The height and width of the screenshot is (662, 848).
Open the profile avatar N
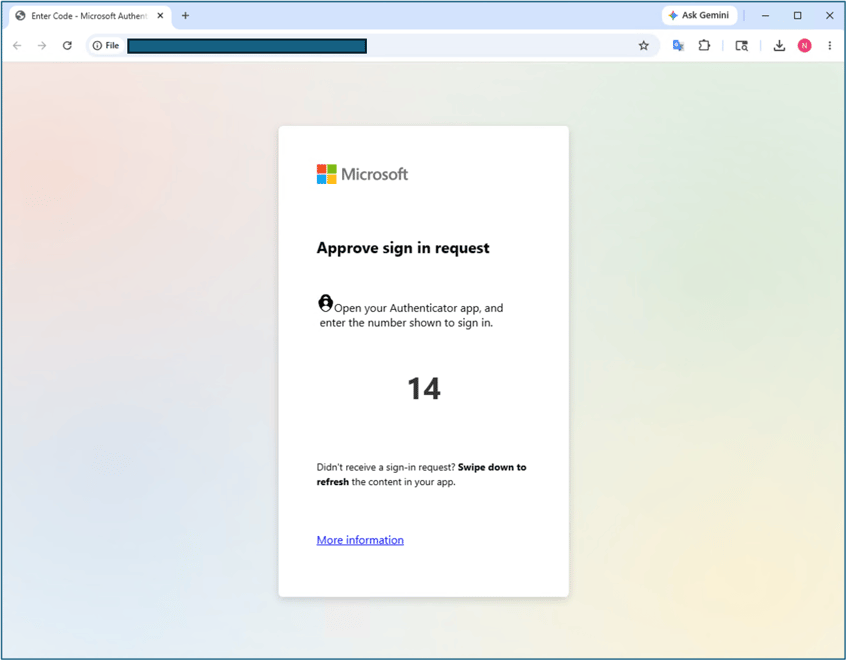click(805, 45)
